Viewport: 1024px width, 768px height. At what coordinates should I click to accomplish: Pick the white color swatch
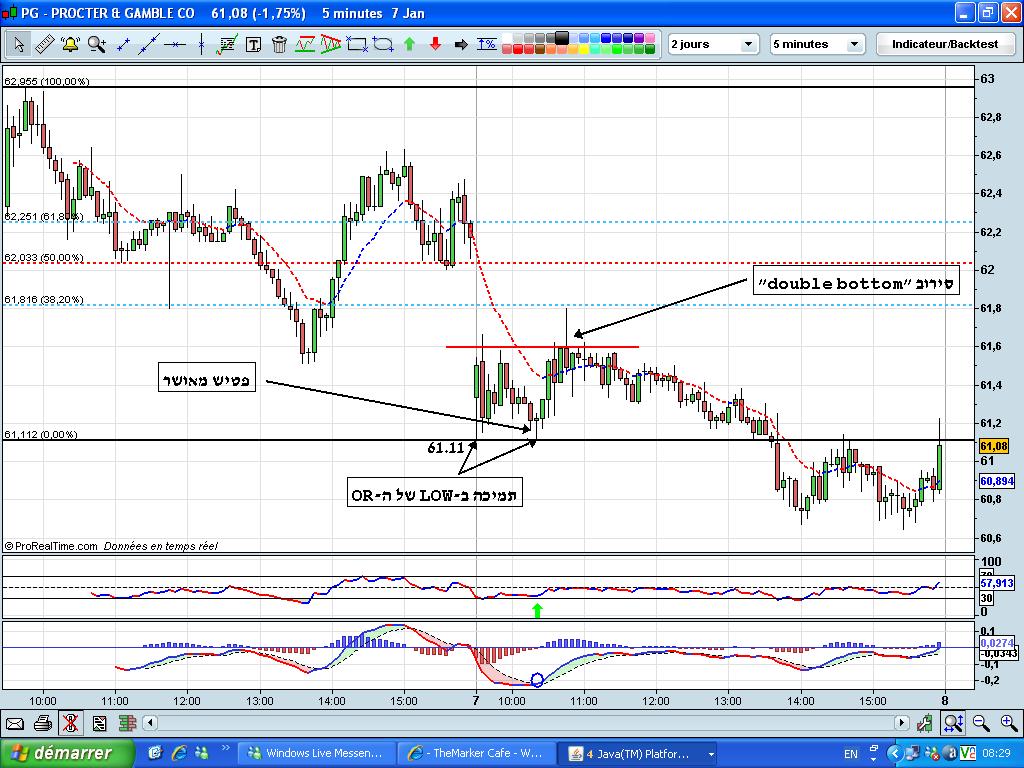(x=507, y=38)
